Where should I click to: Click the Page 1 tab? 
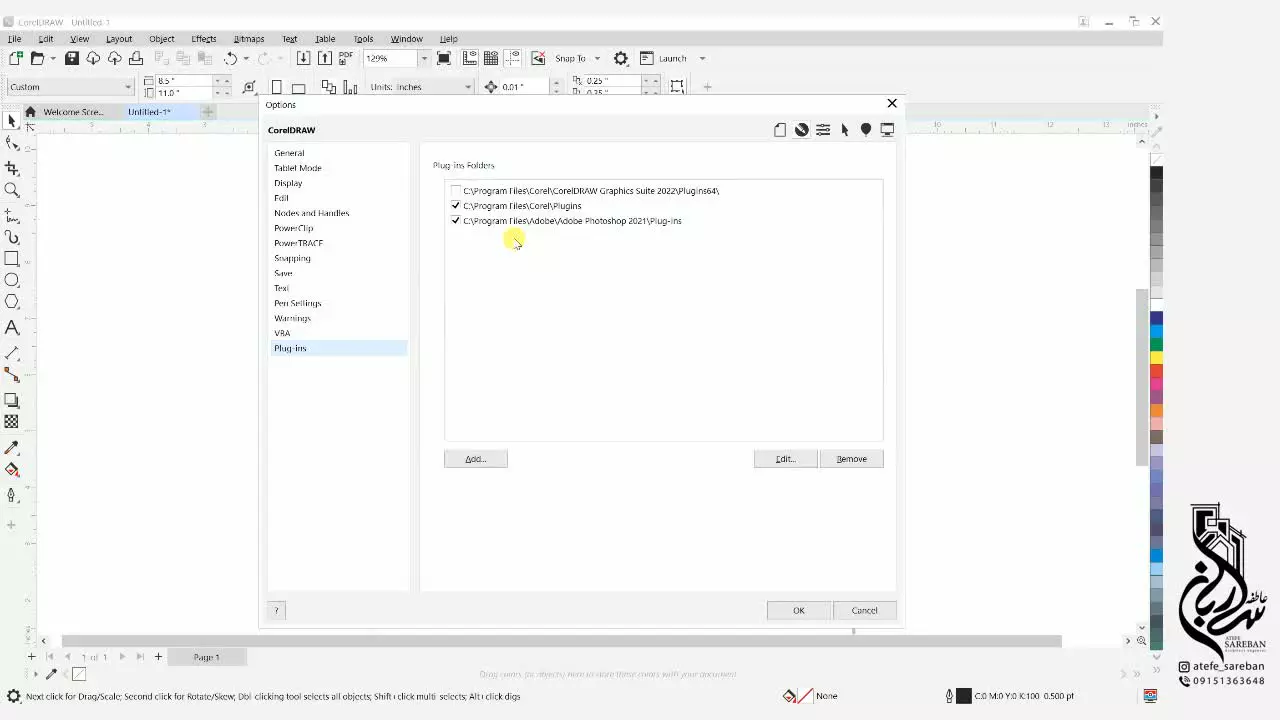point(207,657)
